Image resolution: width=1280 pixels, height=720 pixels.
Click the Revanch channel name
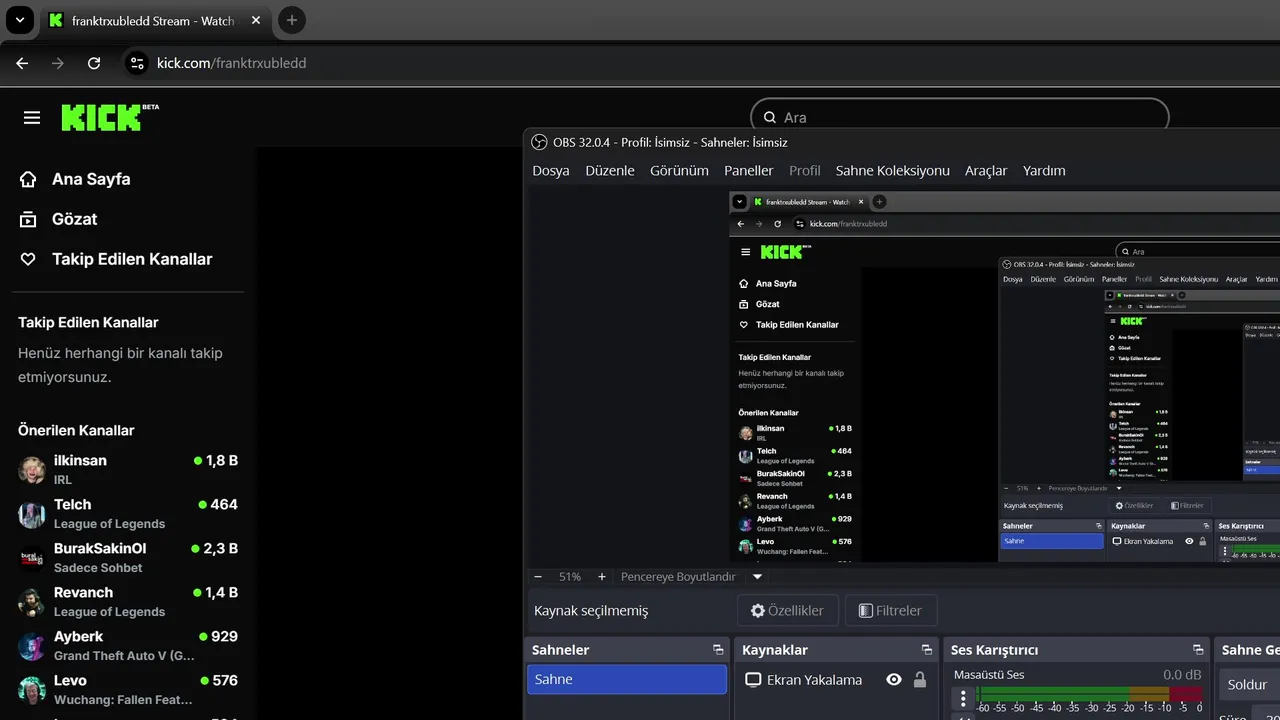(x=83, y=593)
